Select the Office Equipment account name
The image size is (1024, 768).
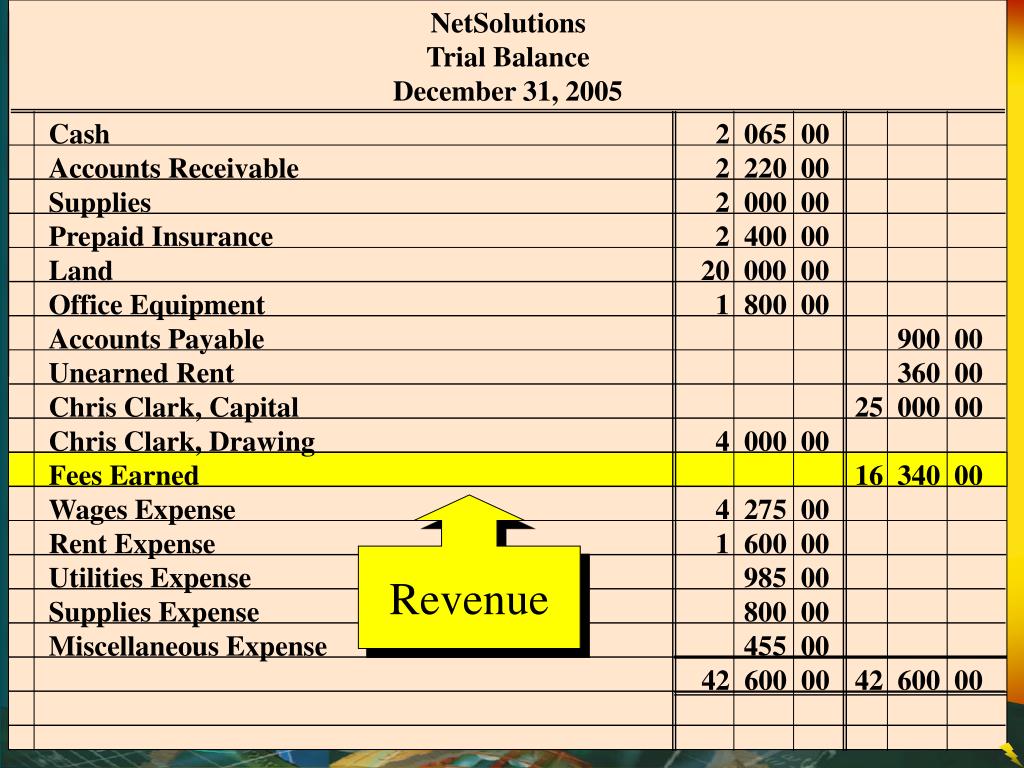point(157,305)
